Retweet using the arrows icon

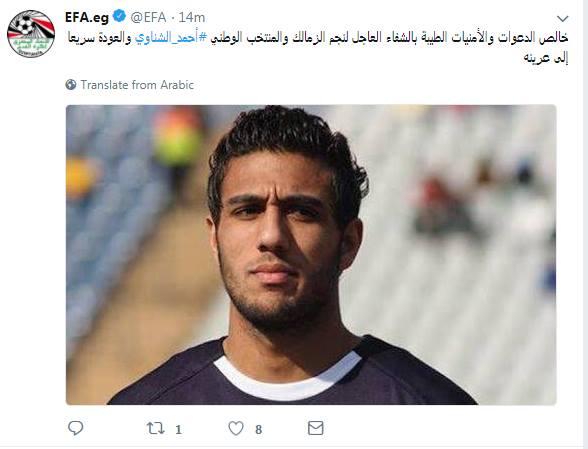(156, 428)
